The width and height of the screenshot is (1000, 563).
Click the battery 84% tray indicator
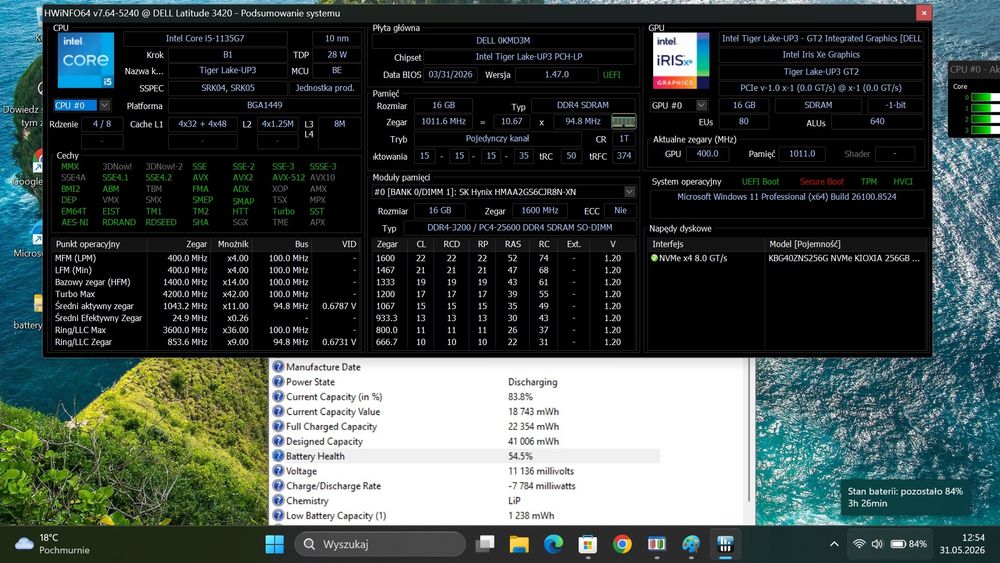point(908,544)
